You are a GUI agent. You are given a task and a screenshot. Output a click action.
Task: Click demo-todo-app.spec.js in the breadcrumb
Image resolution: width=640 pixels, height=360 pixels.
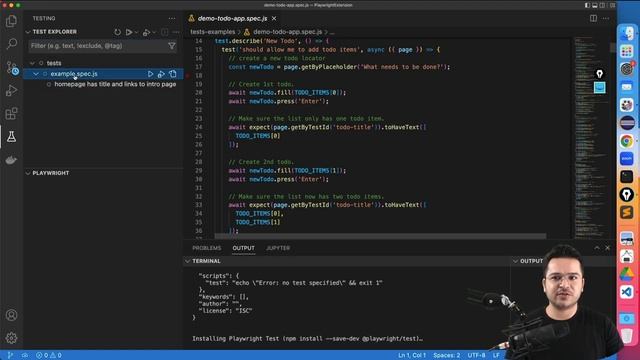(x=287, y=32)
